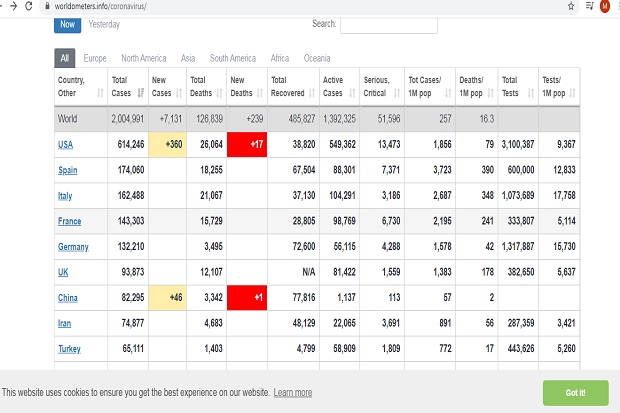
Task: Switch to the Yesterday data view
Action: pyautogui.click(x=104, y=25)
